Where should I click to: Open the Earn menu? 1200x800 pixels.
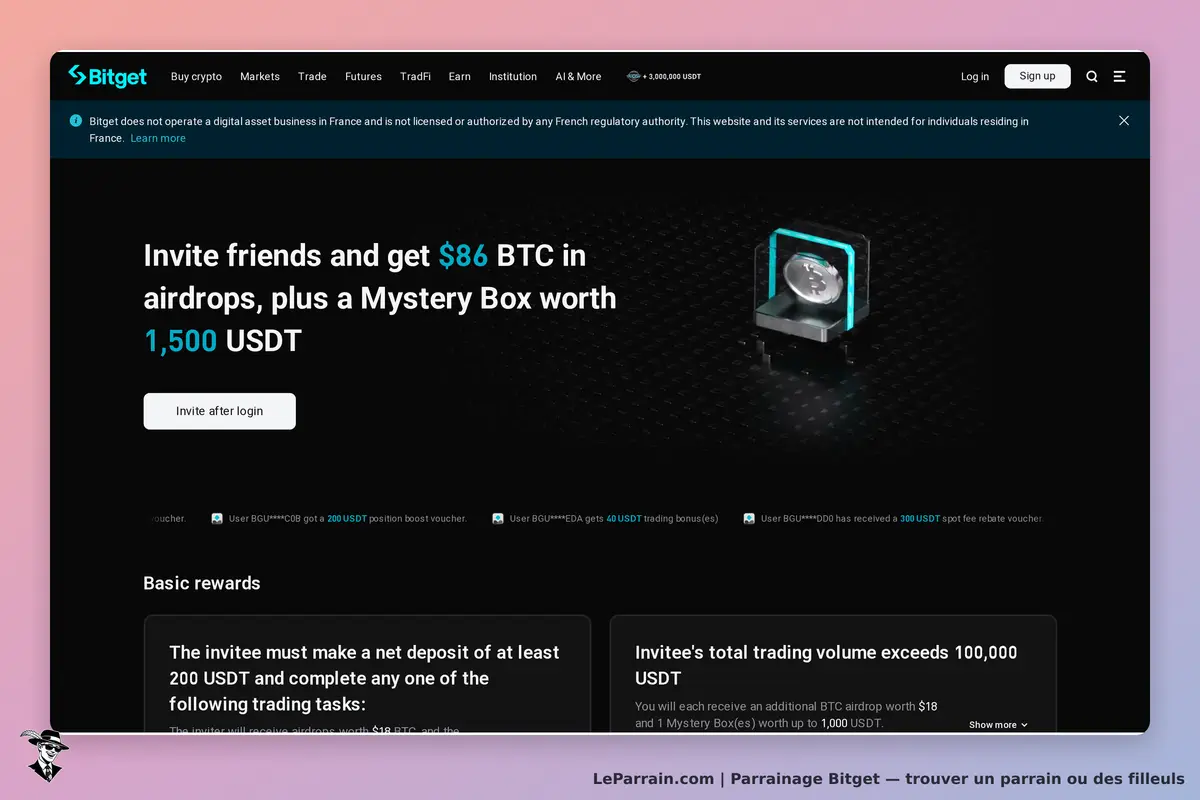coord(460,76)
